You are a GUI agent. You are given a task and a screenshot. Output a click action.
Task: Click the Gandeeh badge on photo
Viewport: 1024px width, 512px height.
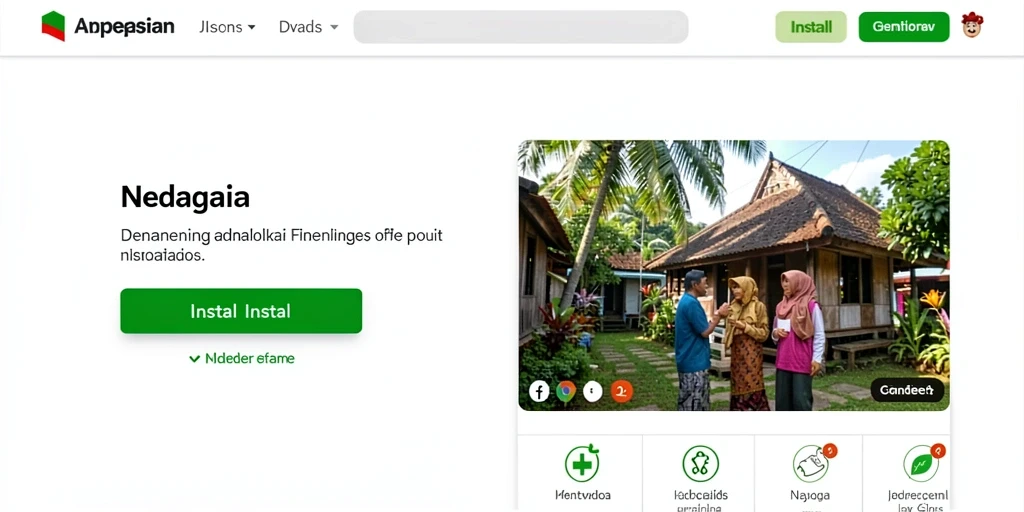click(x=906, y=391)
